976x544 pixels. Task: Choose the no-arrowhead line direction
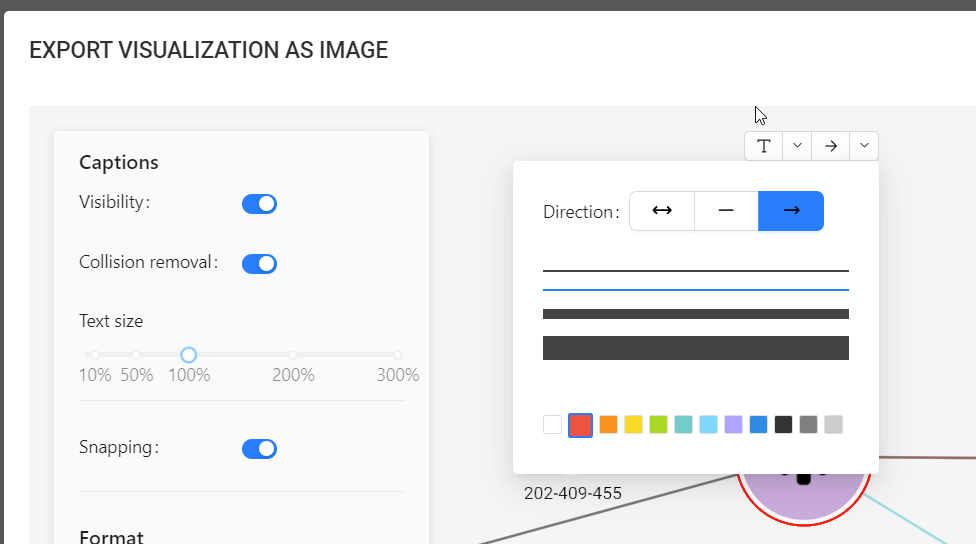pyautogui.click(x=726, y=211)
